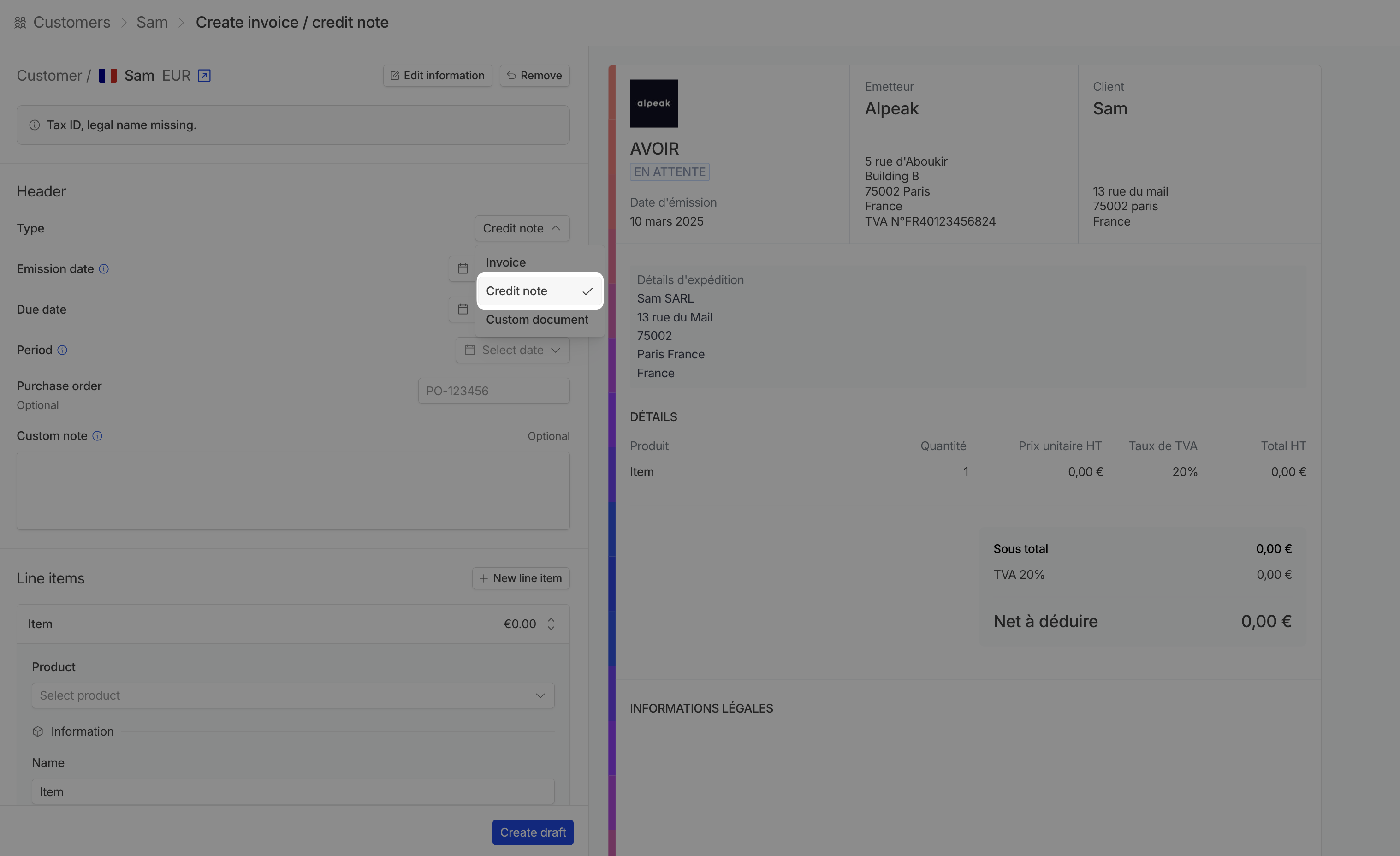
Task: Choose Custom document in type menu
Action: click(x=537, y=320)
